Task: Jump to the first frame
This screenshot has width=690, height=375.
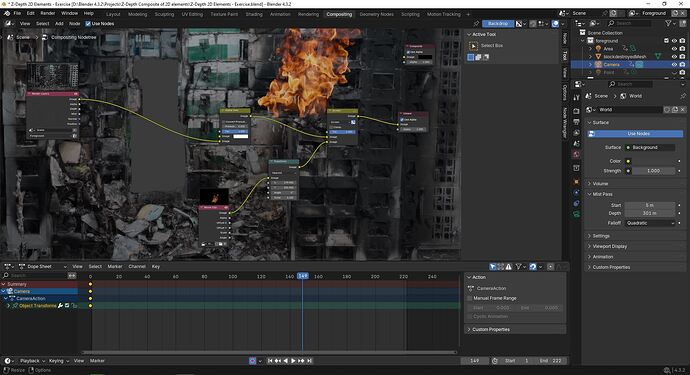Action: (x=270, y=360)
